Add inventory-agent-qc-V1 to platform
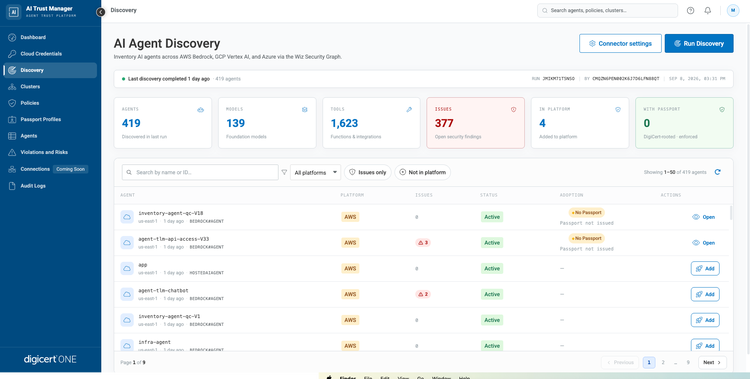Image resolution: width=750 pixels, height=379 pixels. [705, 320]
